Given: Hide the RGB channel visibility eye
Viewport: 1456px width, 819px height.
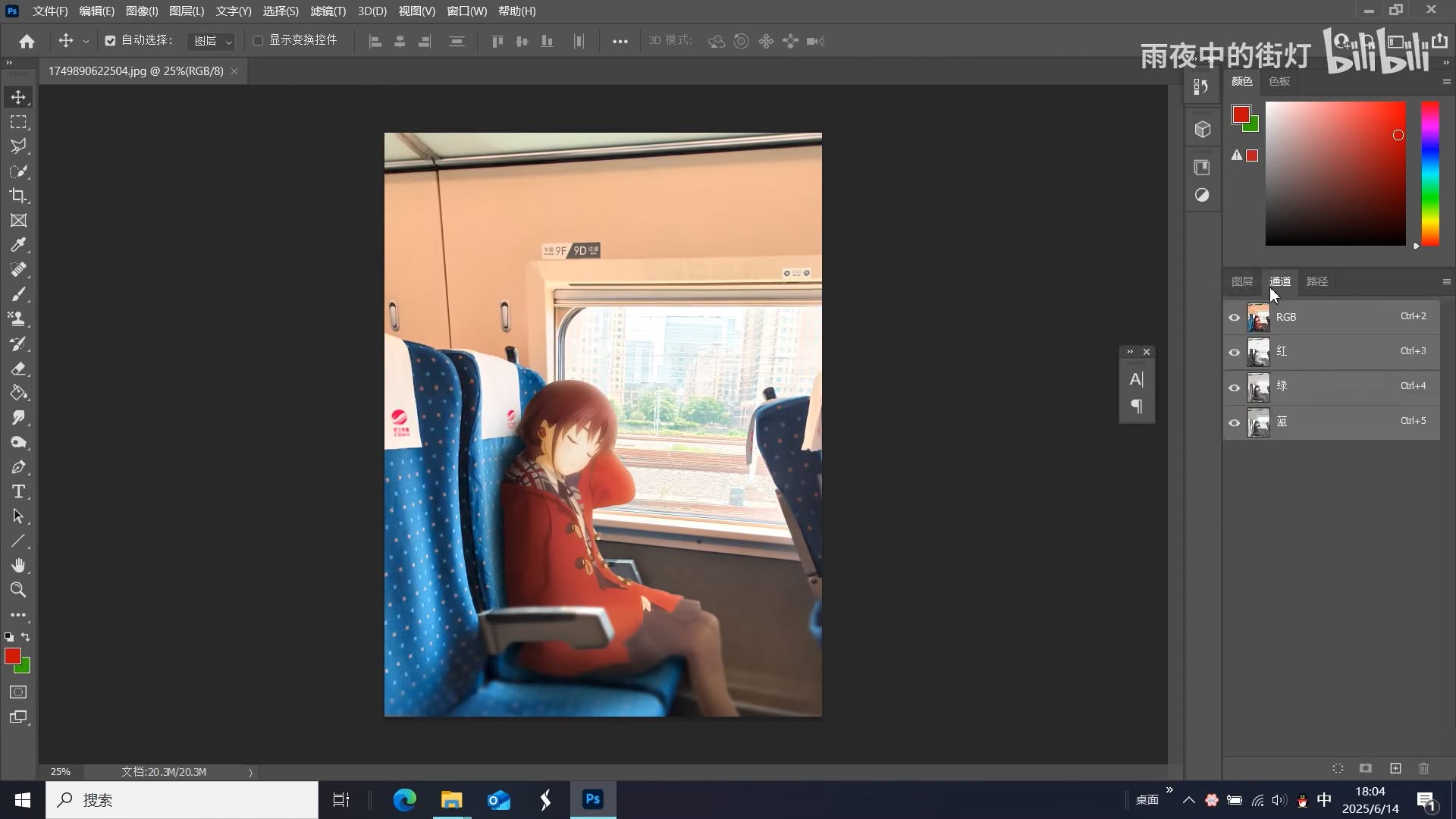Looking at the screenshot, I should (x=1234, y=318).
